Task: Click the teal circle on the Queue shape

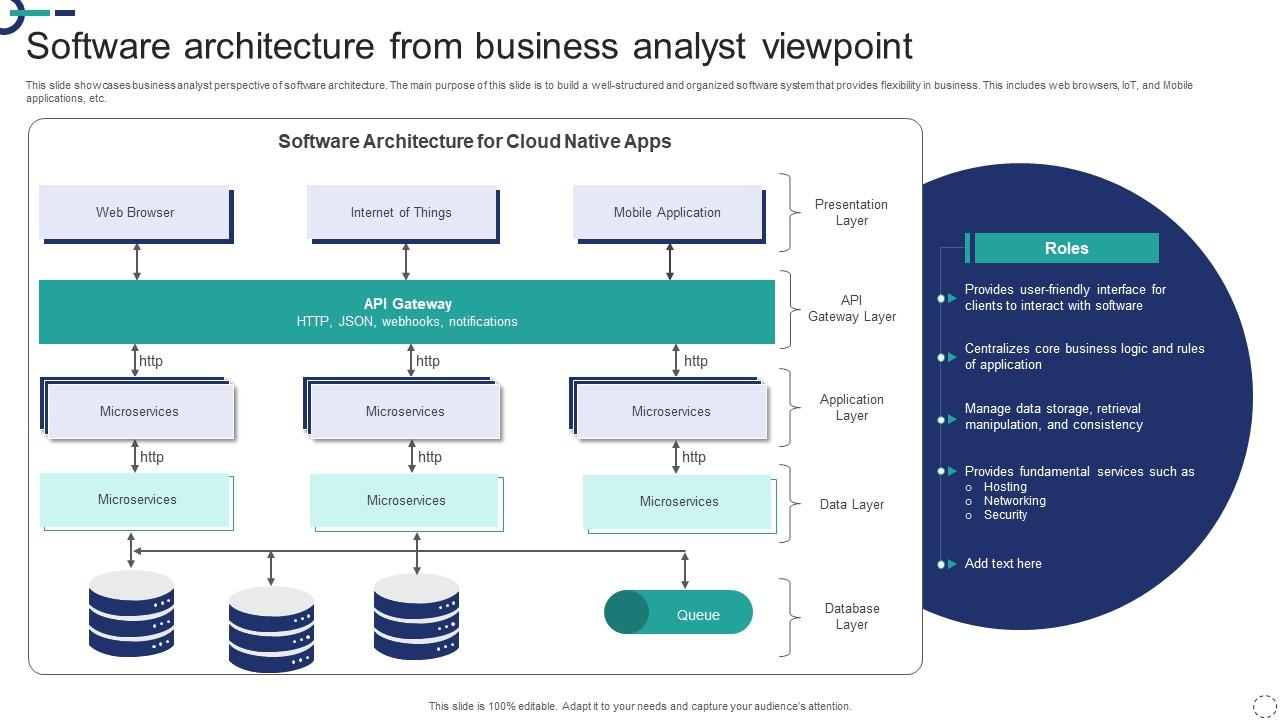Action: [x=629, y=613]
